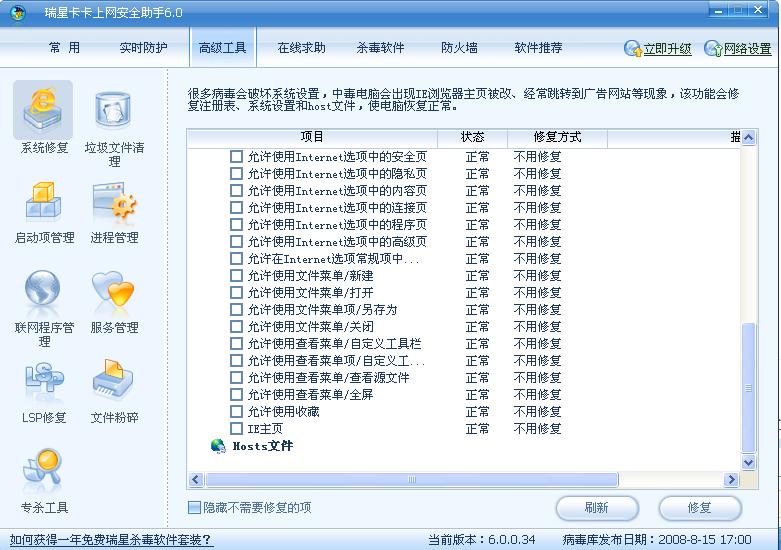Click the Rising lion logo in title bar
This screenshot has width=781, height=550.
[18, 12]
